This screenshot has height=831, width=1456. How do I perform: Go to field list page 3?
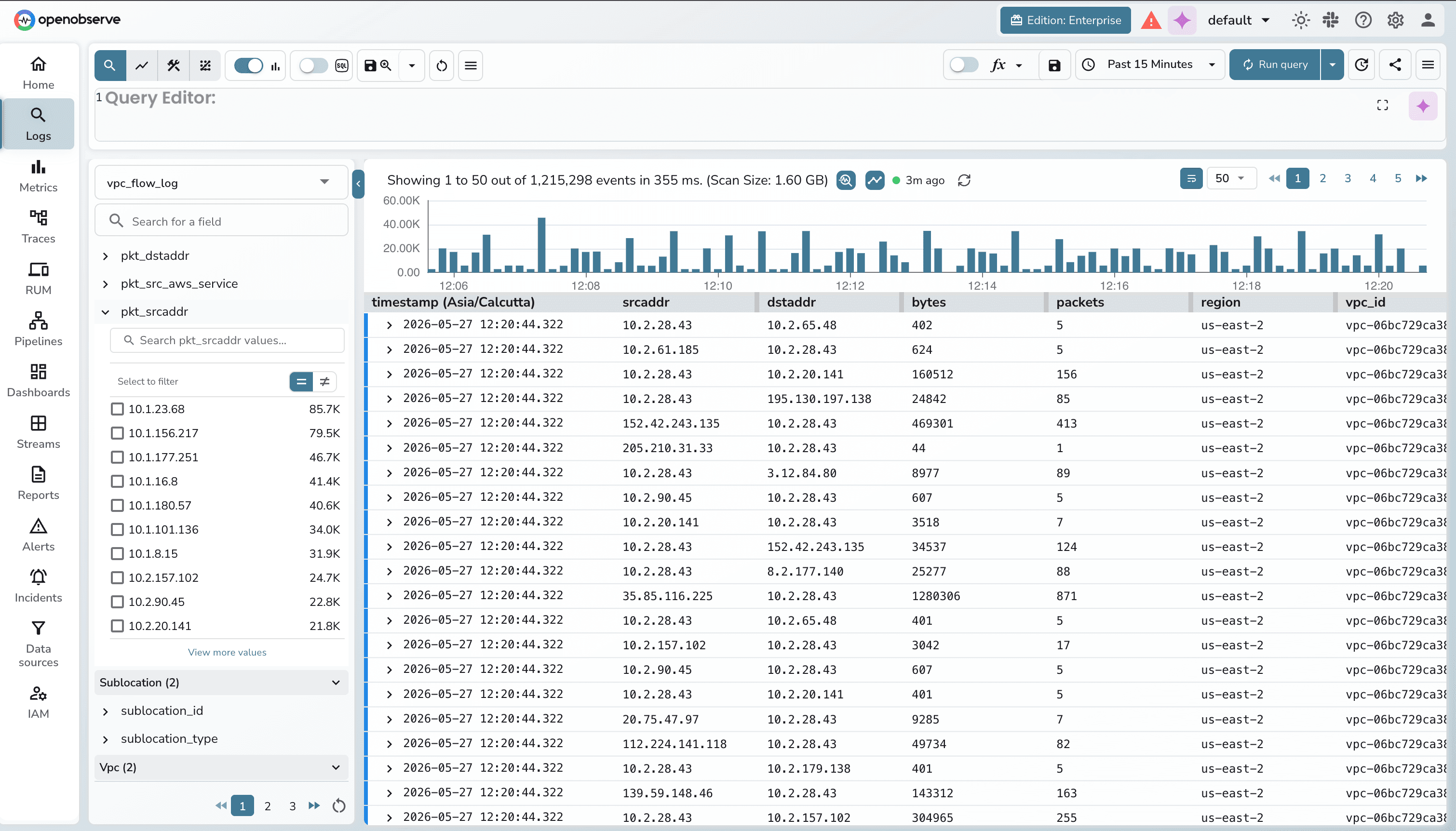coord(292,806)
